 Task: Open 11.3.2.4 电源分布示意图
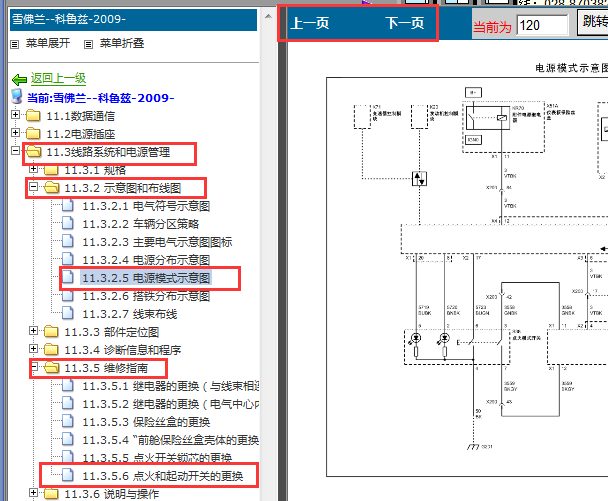click(146, 260)
